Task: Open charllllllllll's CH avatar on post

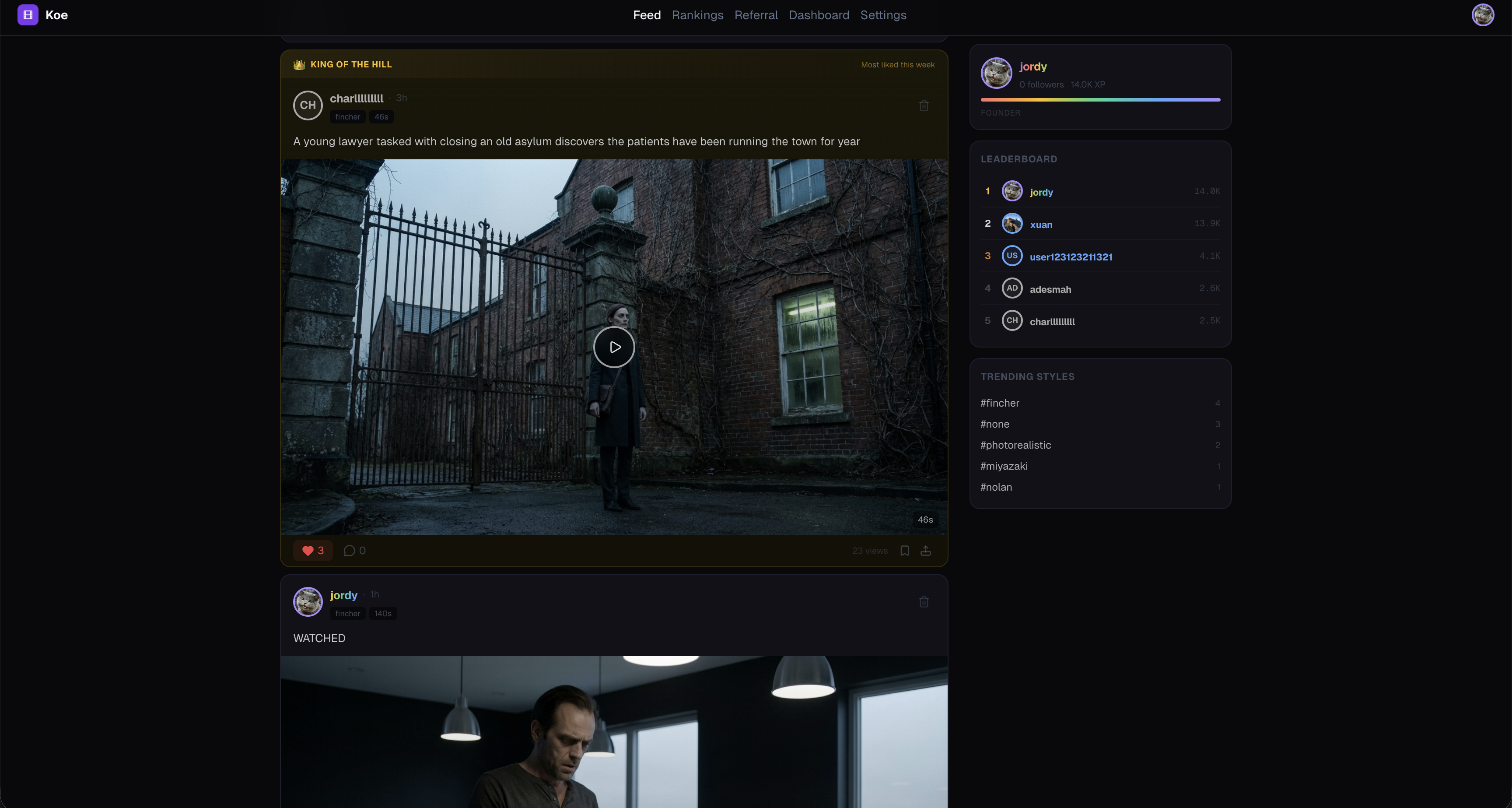Action: (x=308, y=105)
